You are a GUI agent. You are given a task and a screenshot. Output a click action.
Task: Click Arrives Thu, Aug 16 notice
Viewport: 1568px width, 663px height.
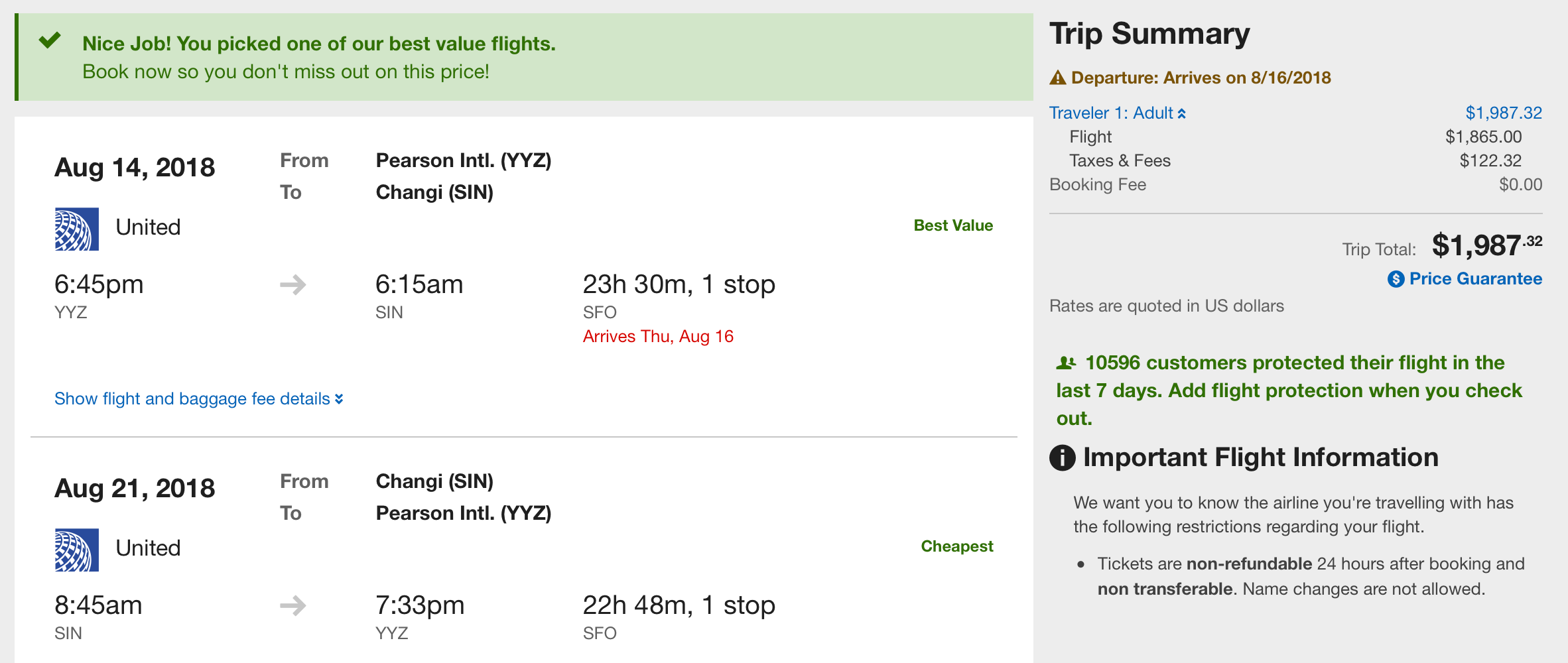tap(657, 337)
